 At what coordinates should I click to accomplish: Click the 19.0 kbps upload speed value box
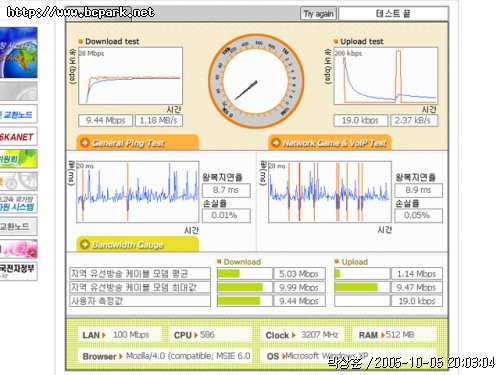tap(361, 120)
